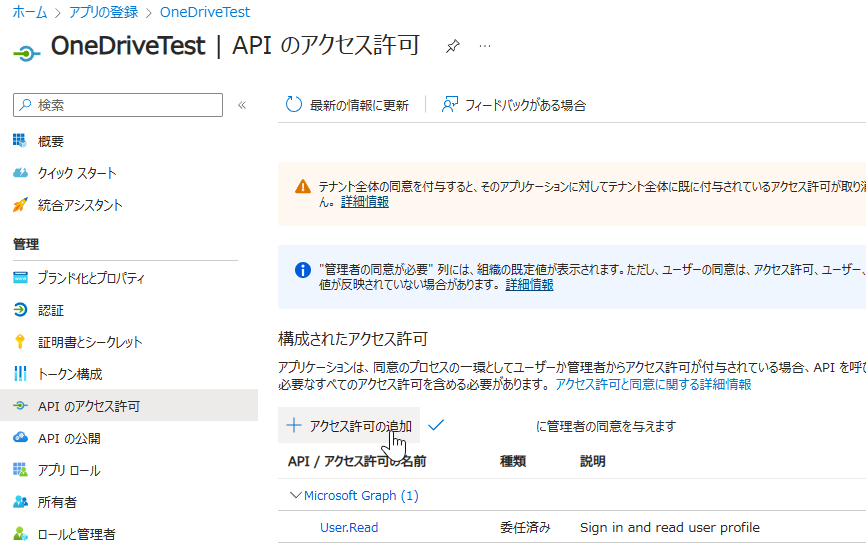
Task: Open OneDriveTest breadcrumb link
Action: pyautogui.click(x=205, y=12)
